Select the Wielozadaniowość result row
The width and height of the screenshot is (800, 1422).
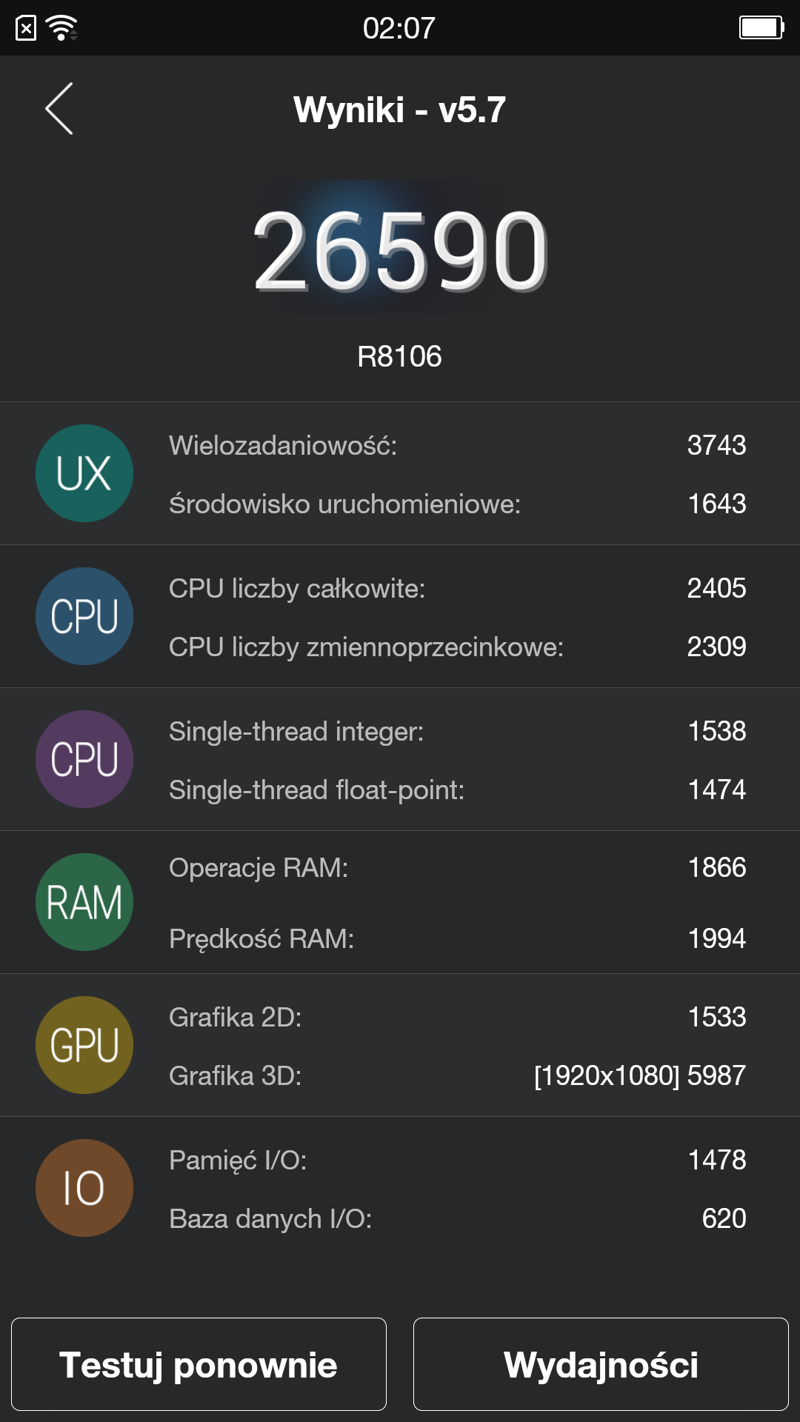(x=458, y=445)
